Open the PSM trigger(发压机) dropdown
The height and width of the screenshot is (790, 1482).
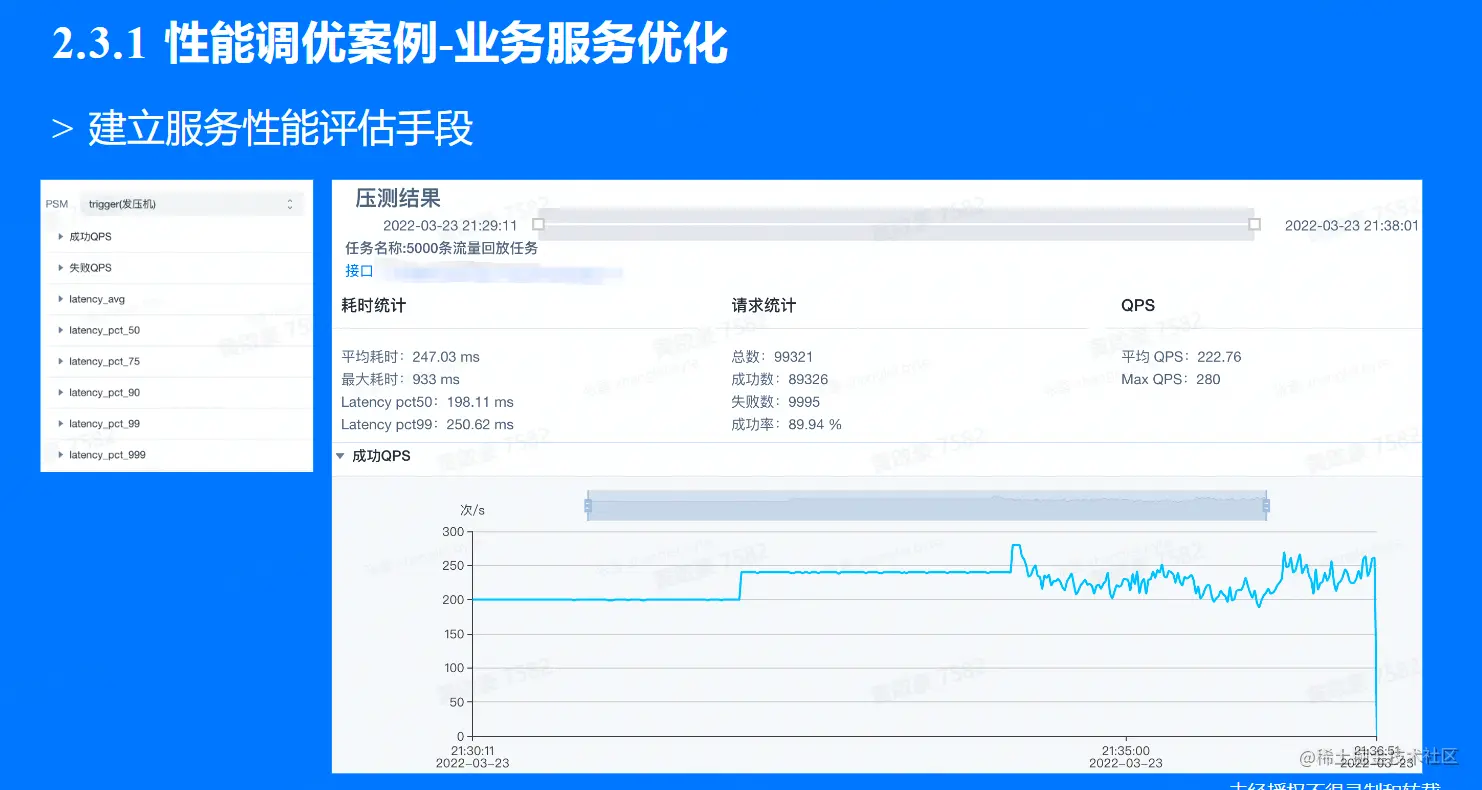coord(191,204)
